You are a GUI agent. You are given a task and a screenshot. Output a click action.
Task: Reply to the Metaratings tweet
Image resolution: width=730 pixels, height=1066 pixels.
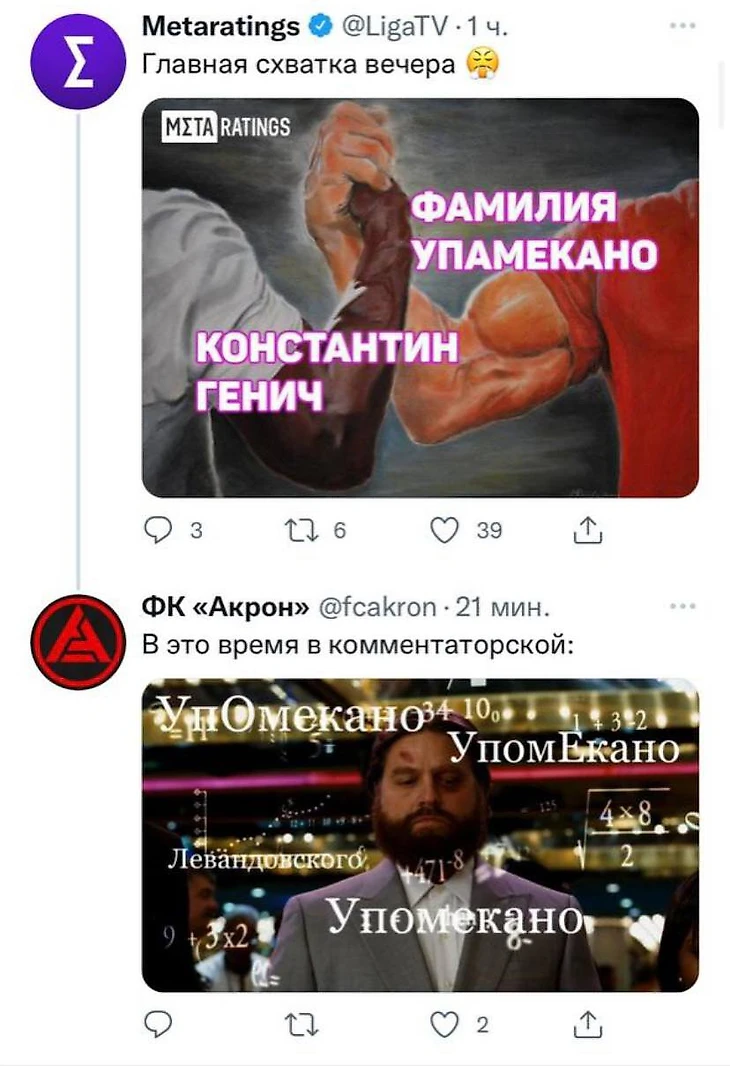[x=158, y=530]
